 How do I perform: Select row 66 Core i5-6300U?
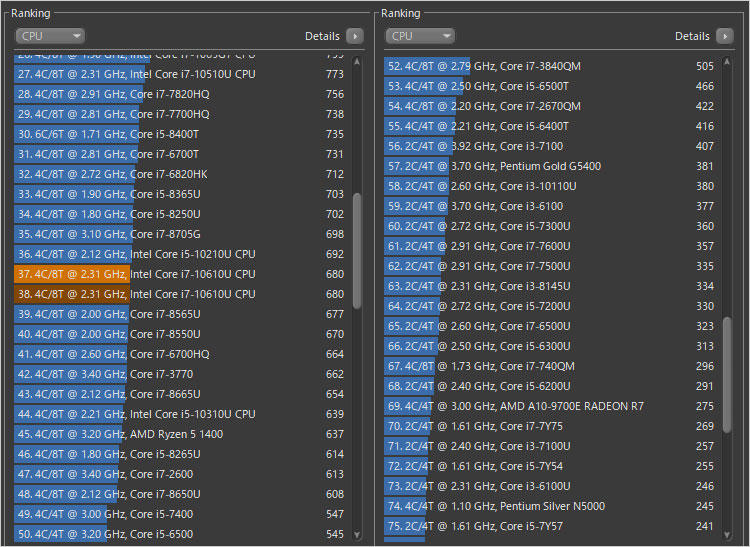click(551, 346)
